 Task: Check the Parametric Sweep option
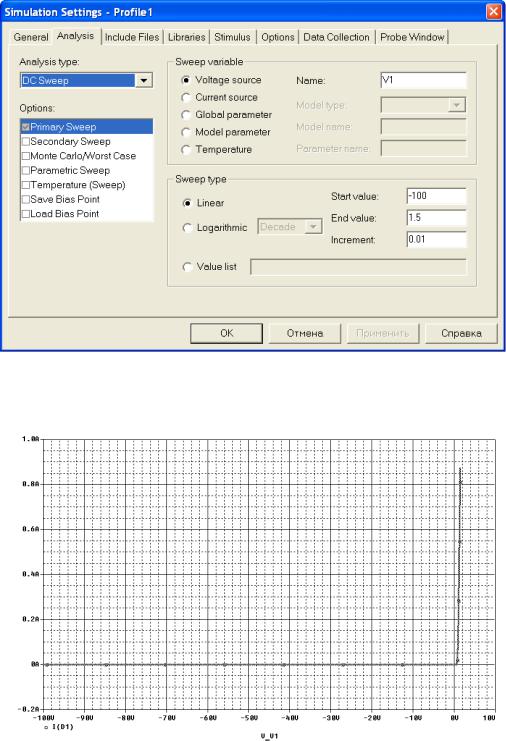click(26, 170)
